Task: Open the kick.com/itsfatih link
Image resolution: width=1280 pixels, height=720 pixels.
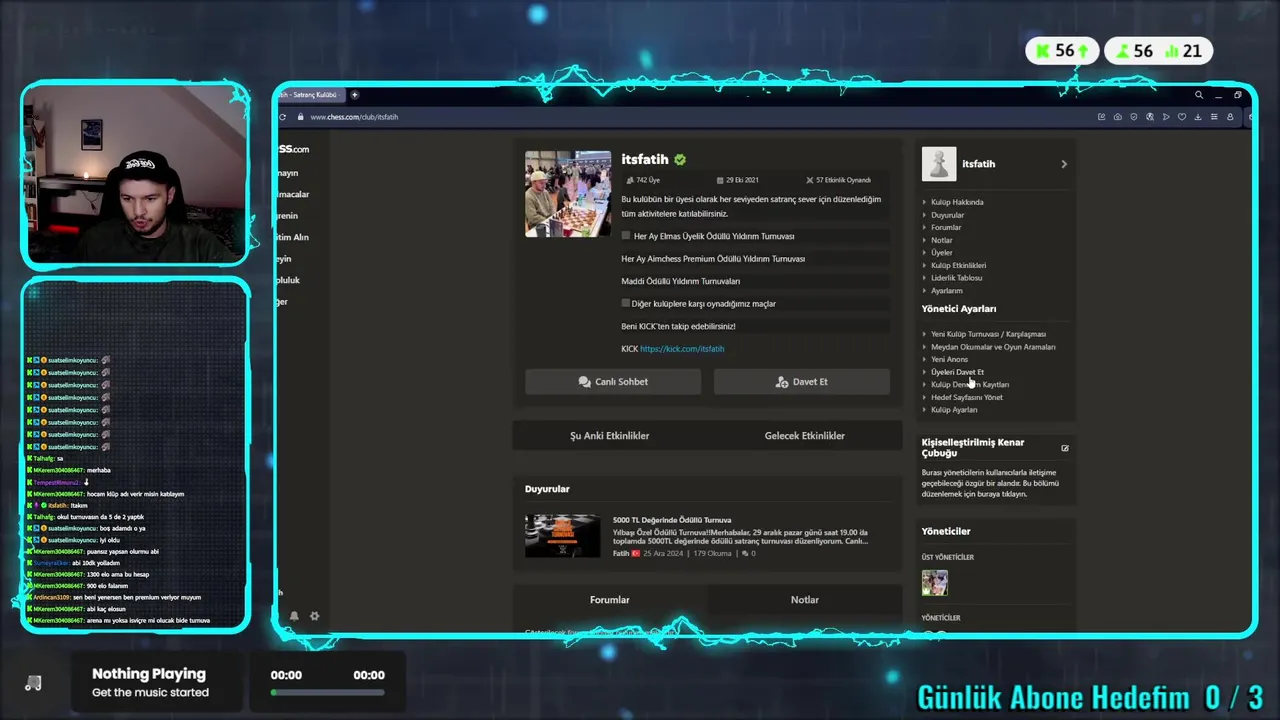Action: (682, 349)
